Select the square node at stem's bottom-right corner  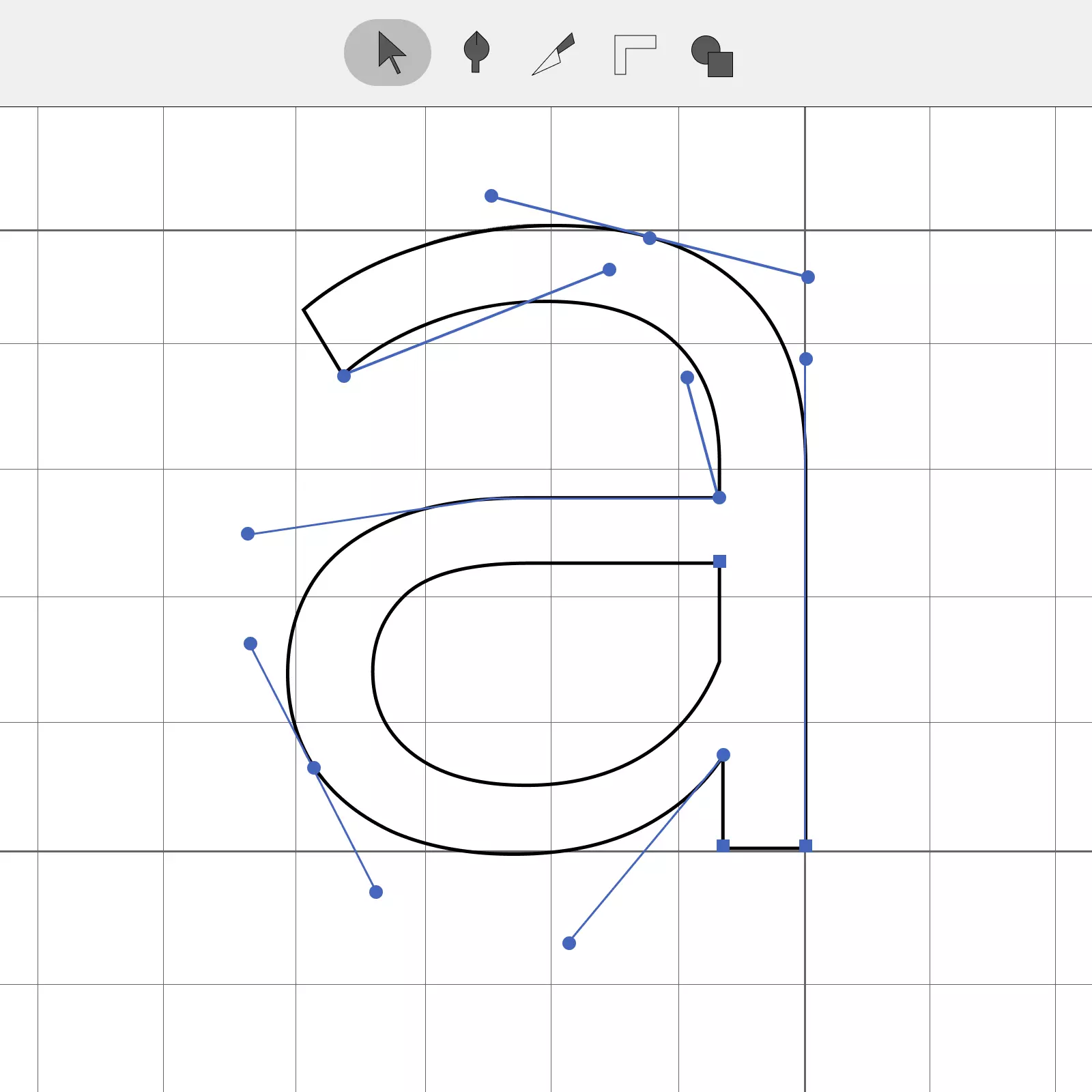[805, 846]
